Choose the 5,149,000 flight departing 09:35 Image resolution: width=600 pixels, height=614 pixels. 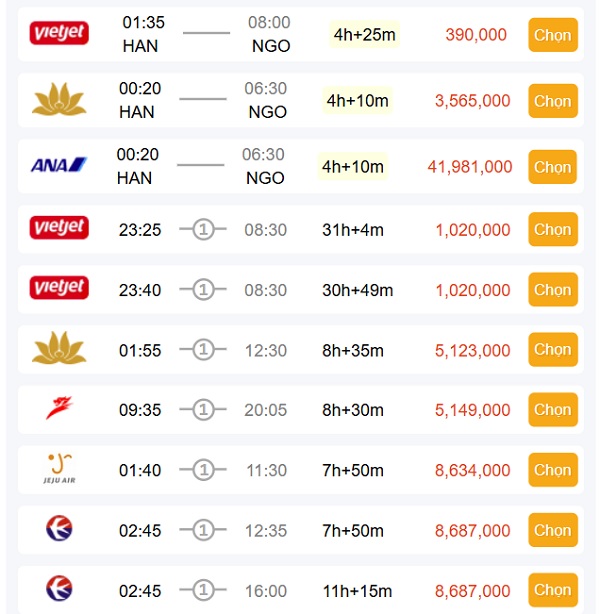tap(552, 410)
